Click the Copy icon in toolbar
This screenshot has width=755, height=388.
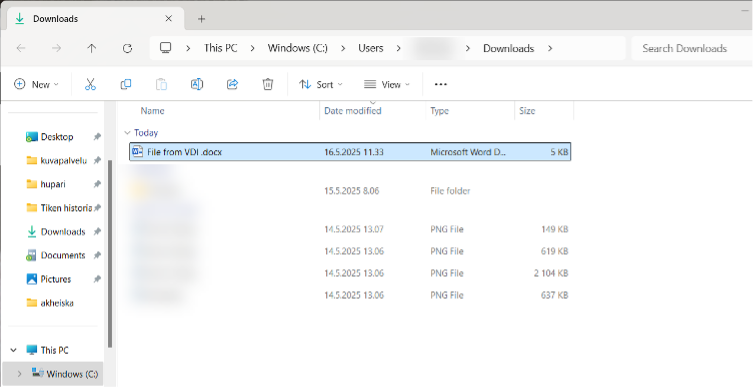point(126,84)
